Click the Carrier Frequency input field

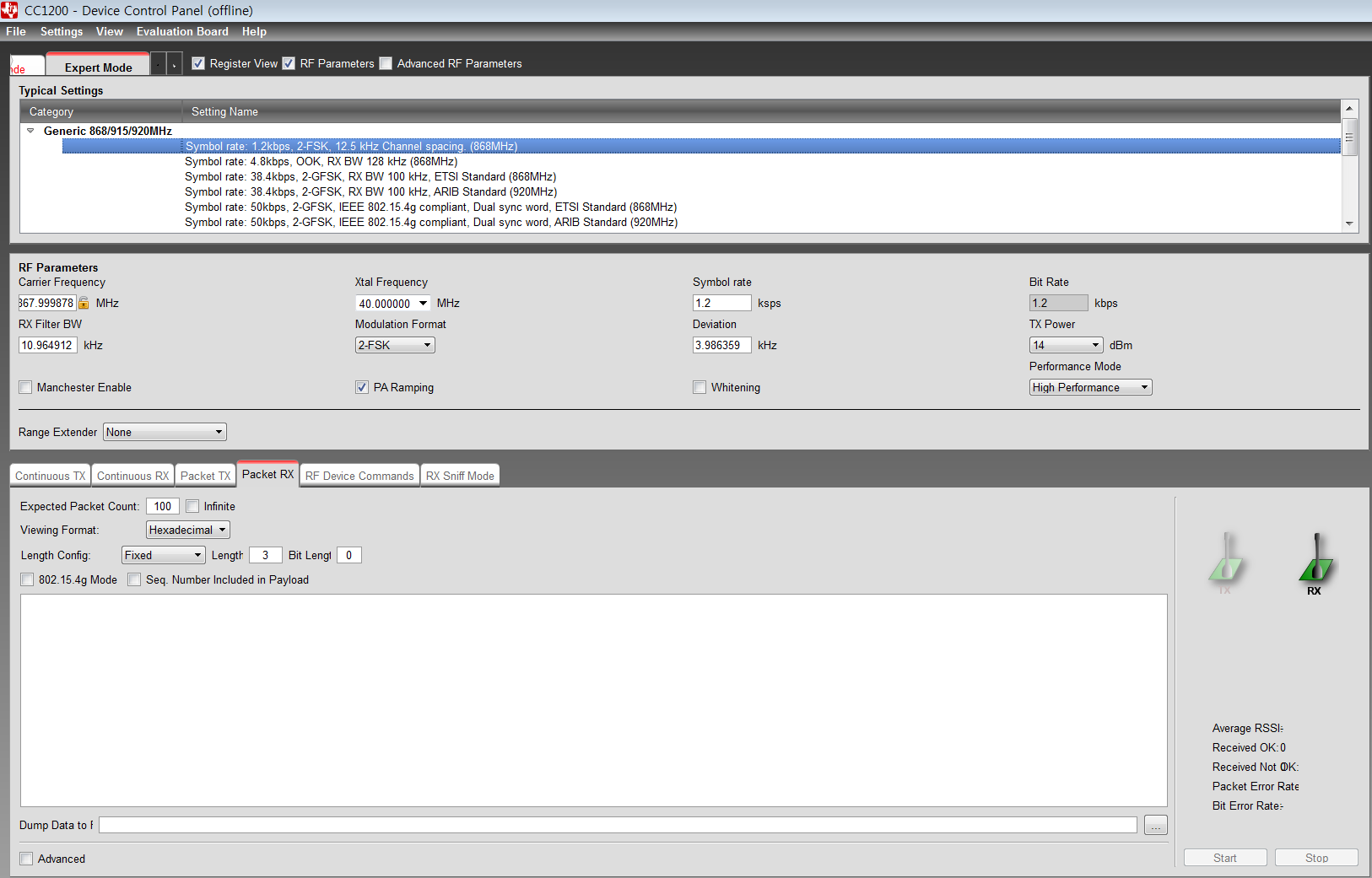47,303
